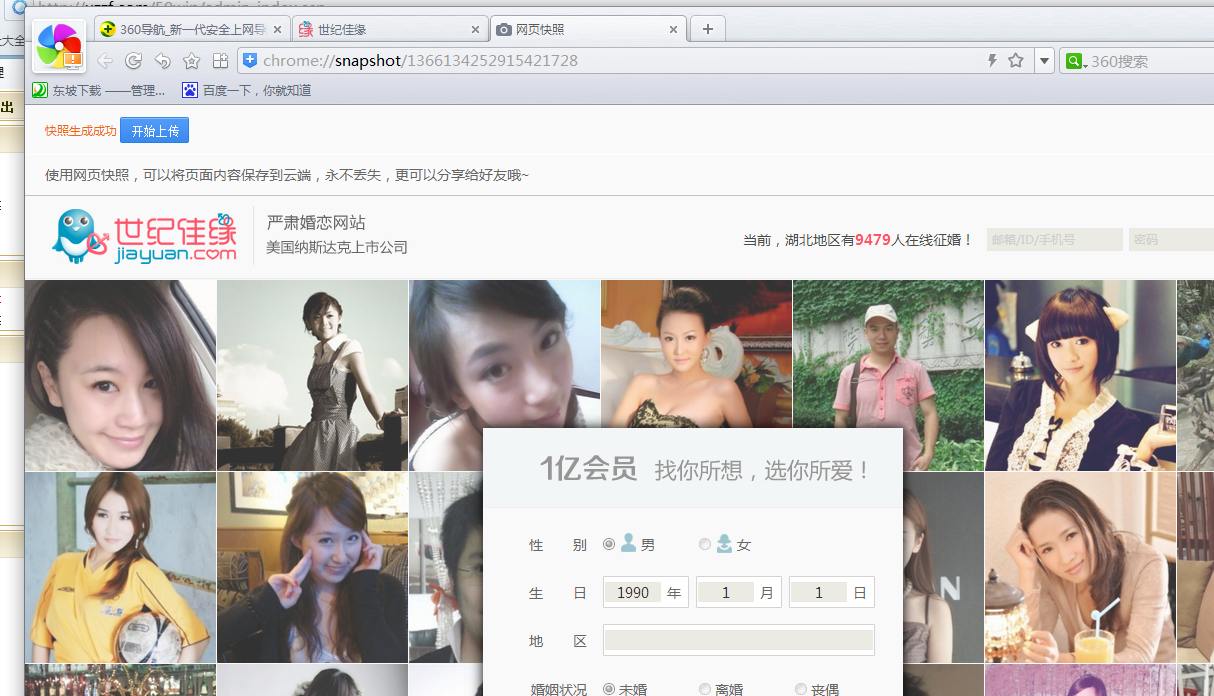Reload the page with refresh icon
Screen dimensions: 1214x696
[133, 61]
